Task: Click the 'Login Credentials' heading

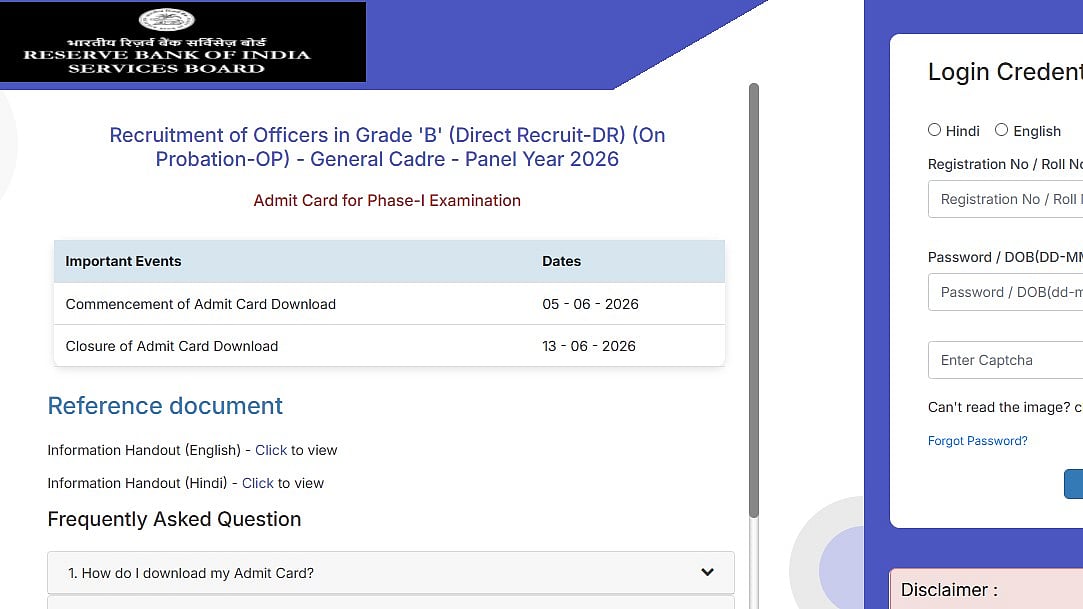Action: pos(1006,72)
